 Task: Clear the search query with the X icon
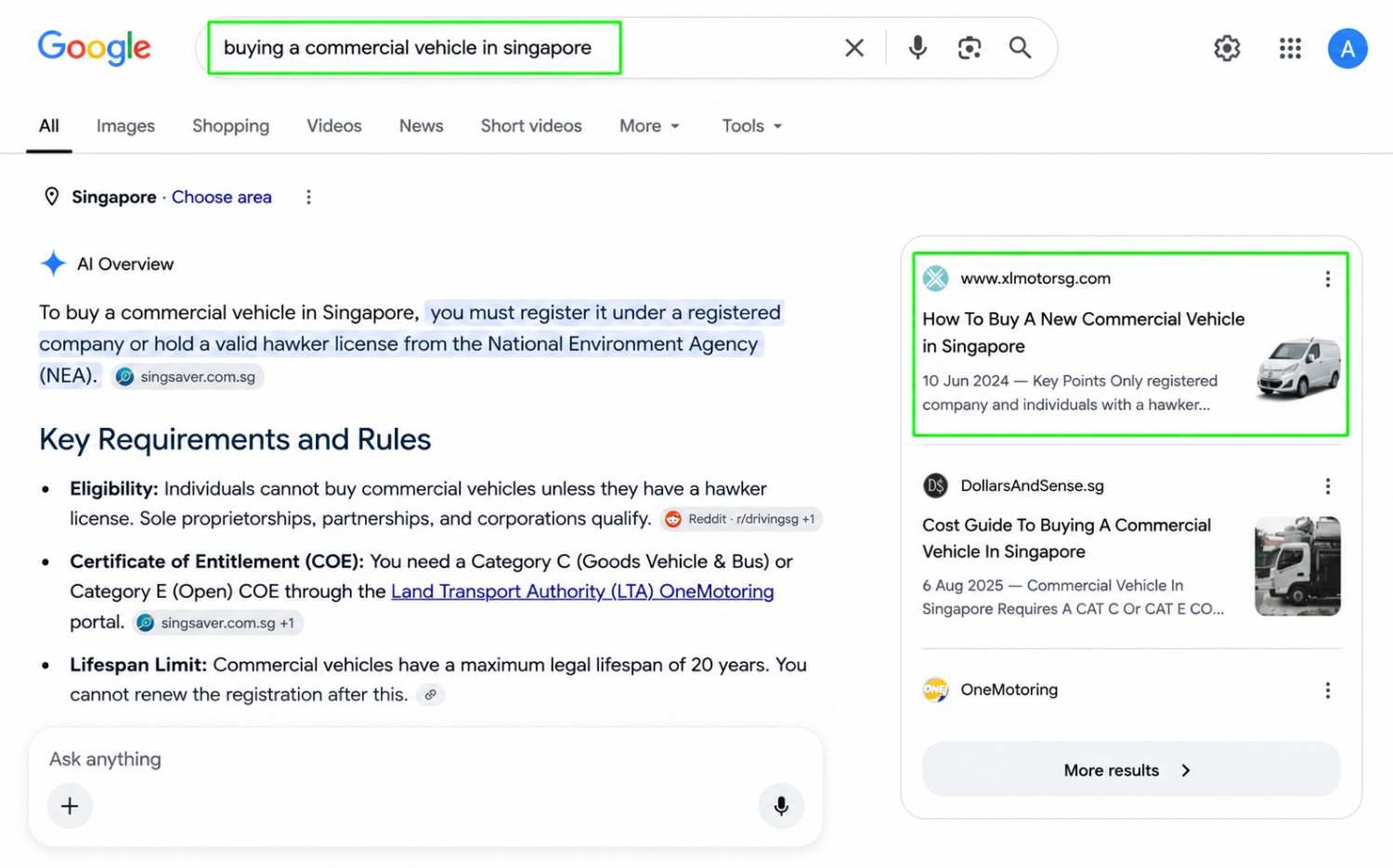pyautogui.click(x=854, y=47)
